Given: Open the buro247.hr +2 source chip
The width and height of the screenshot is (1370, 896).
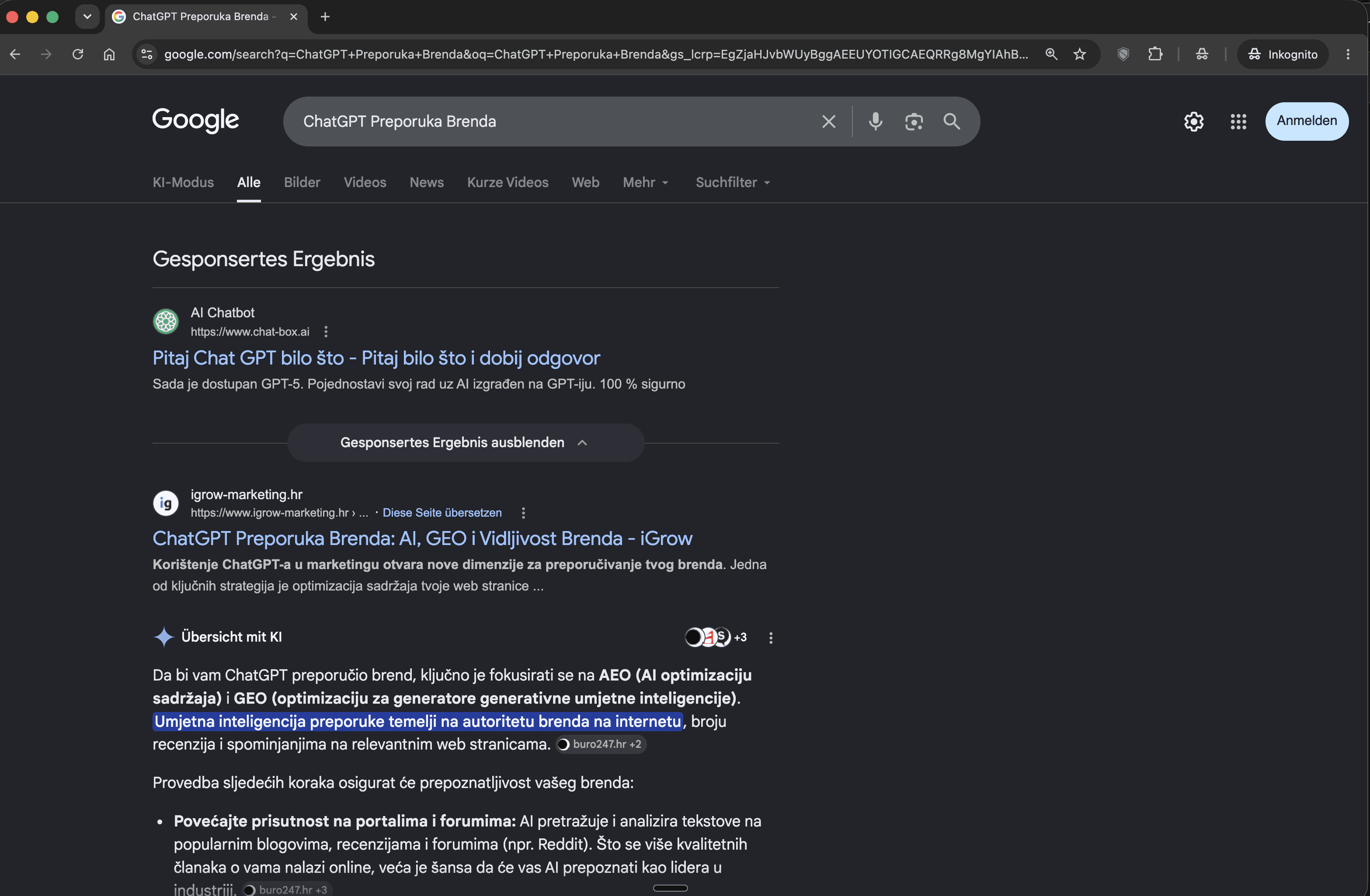Looking at the screenshot, I should pyautogui.click(x=600, y=744).
